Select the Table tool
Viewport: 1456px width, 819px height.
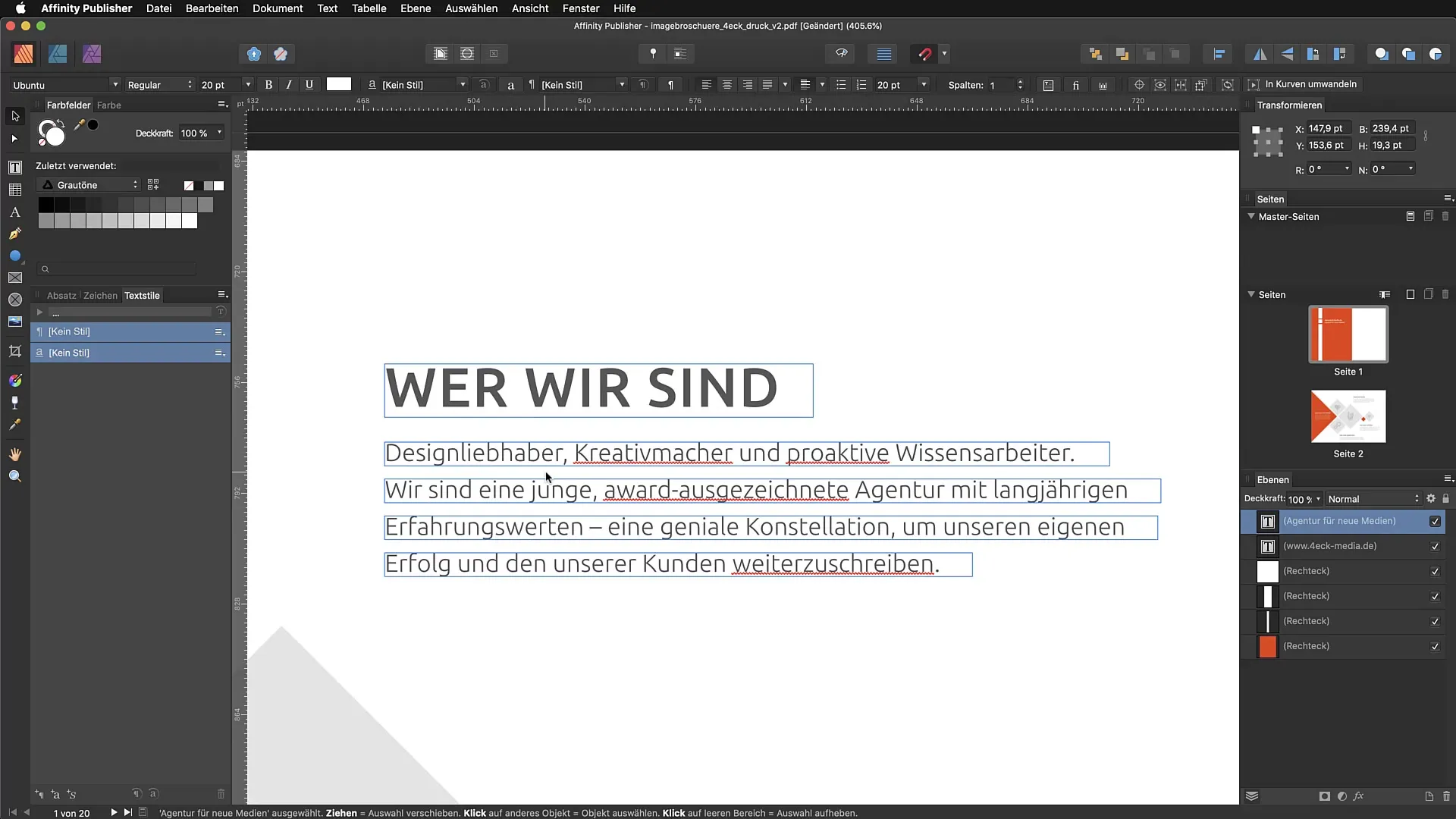(15, 190)
